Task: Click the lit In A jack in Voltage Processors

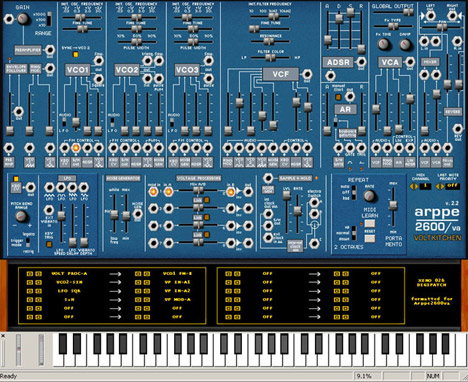Action: tap(168, 191)
